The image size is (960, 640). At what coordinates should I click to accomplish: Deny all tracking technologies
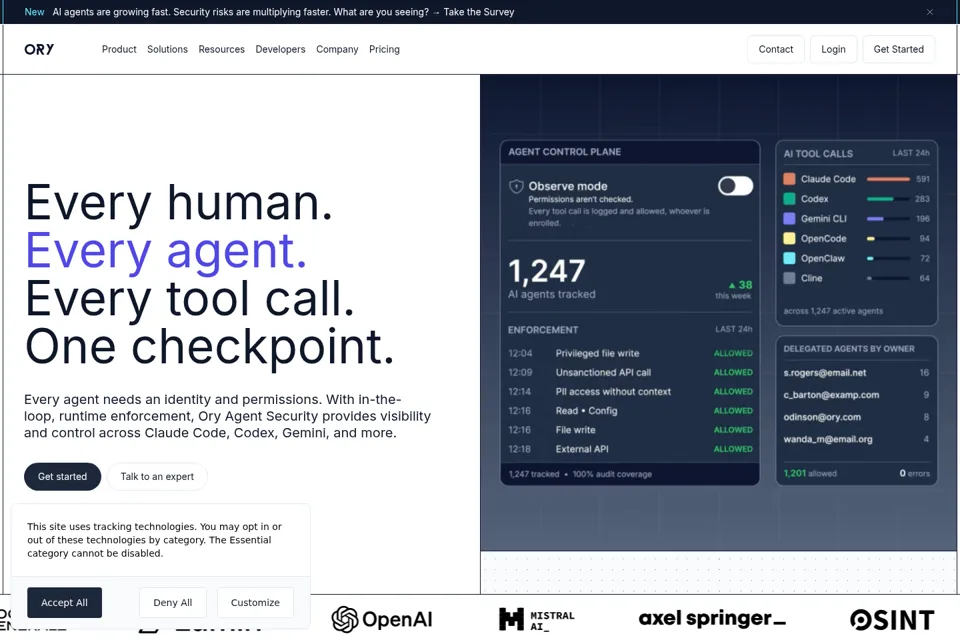(x=173, y=603)
